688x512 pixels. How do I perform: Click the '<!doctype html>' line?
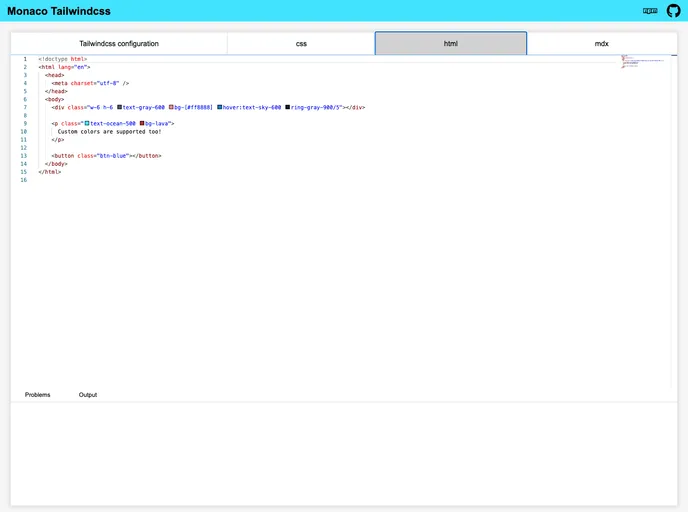63,59
